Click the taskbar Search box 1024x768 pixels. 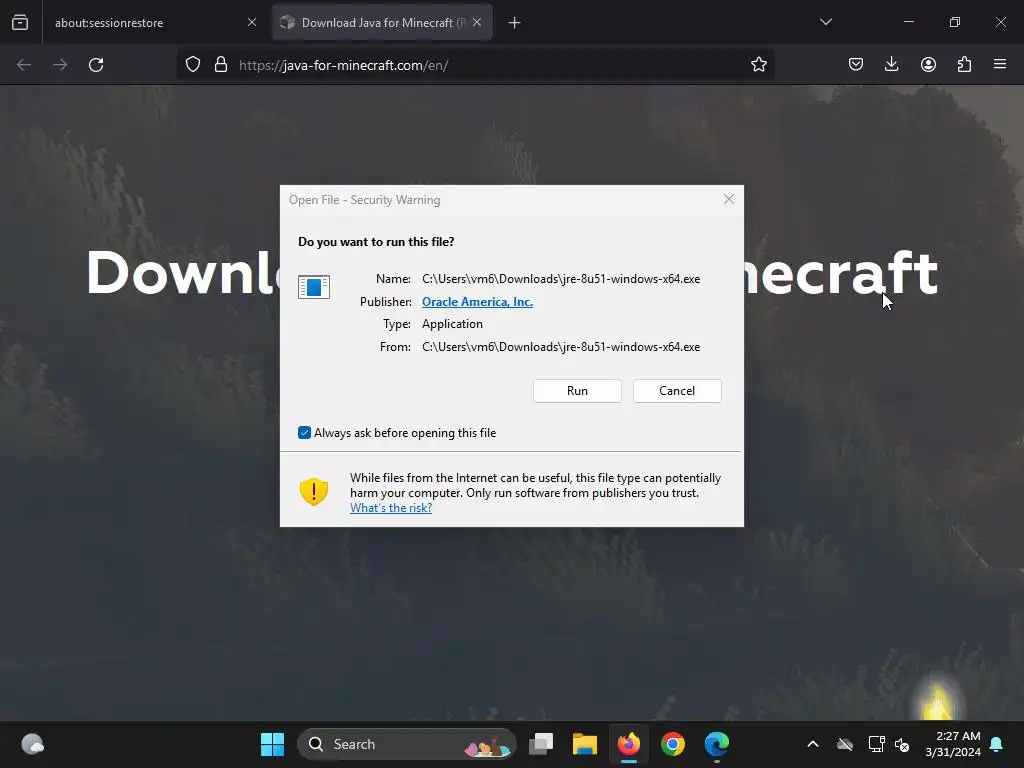click(406, 744)
